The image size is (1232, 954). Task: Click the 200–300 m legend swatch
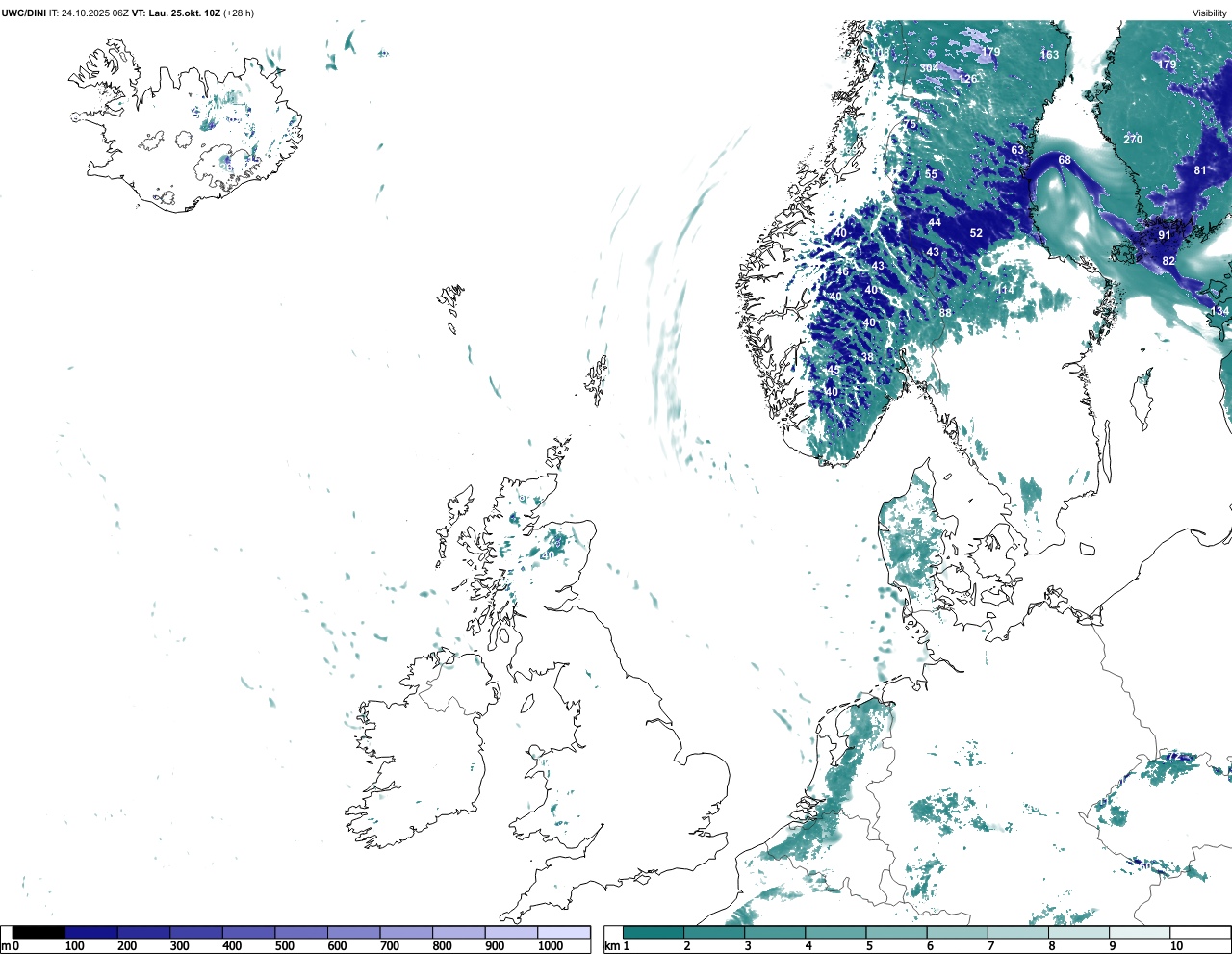pyautogui.click(x=144, y=932)
